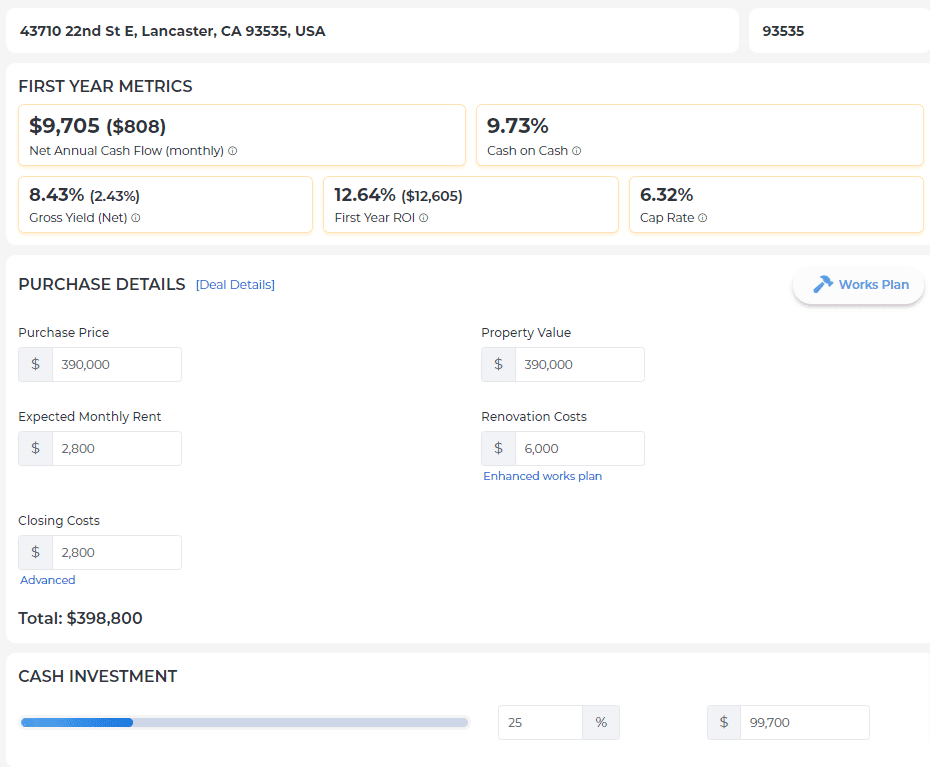Edit the cash investment percent field
930x767 pixels.
[540, 723]
